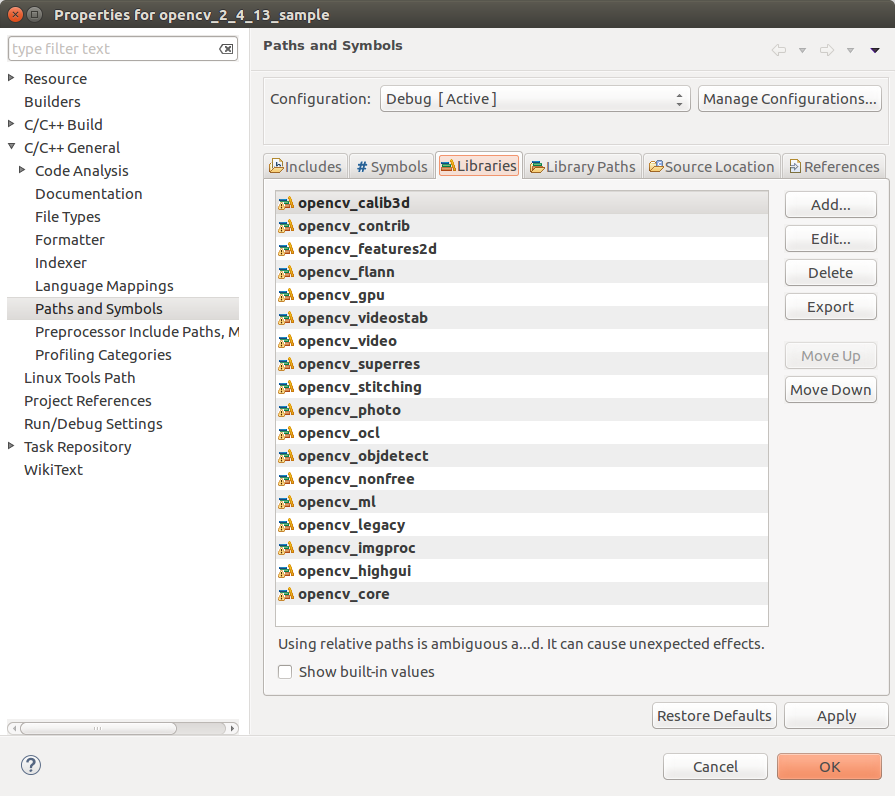The width and height of the screenshot is (895, 796).
Task: Click the library icon beside opencv_ml
Action: click(x=286, y=502)
